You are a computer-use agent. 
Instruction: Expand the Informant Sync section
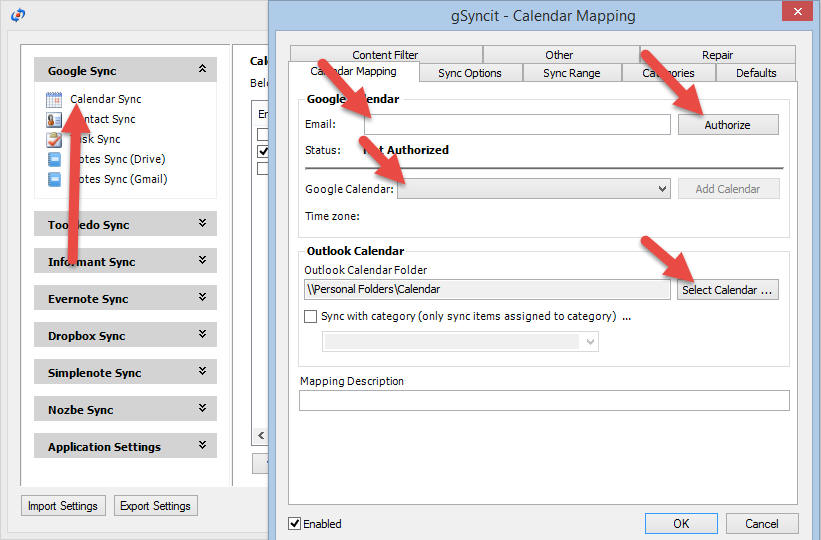click(202, 260)
